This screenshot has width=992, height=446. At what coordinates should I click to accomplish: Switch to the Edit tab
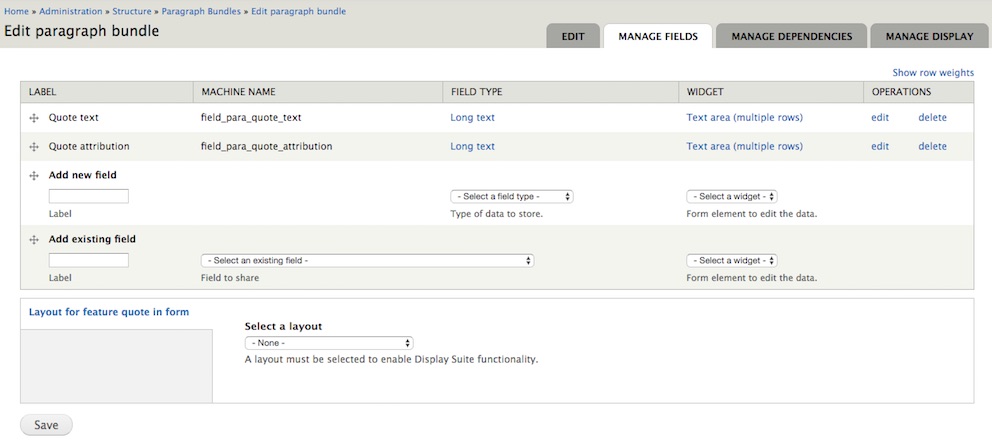coord(573,36)
